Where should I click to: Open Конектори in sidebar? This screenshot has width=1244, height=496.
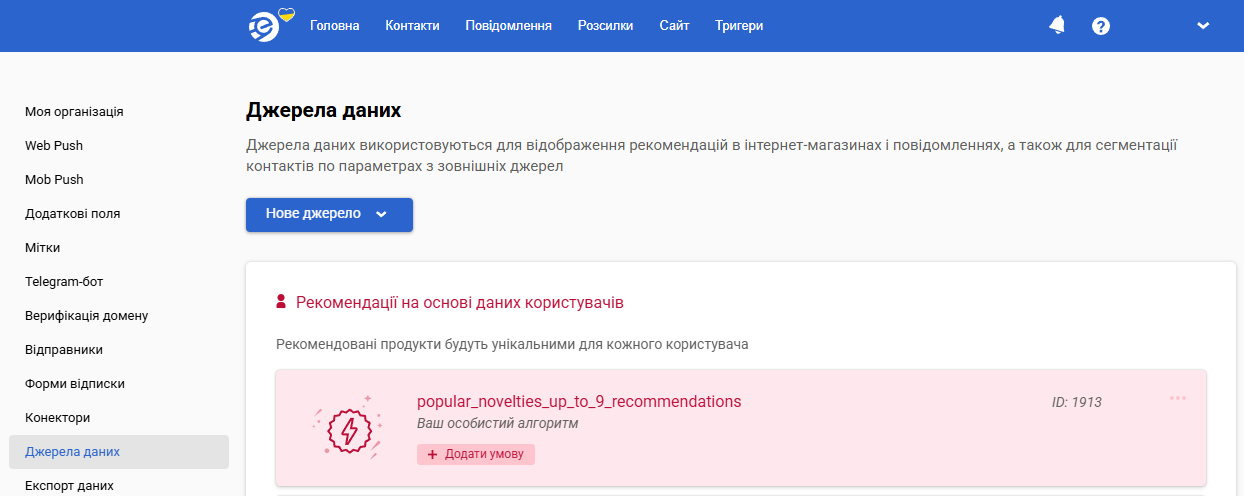coord(58,417)
